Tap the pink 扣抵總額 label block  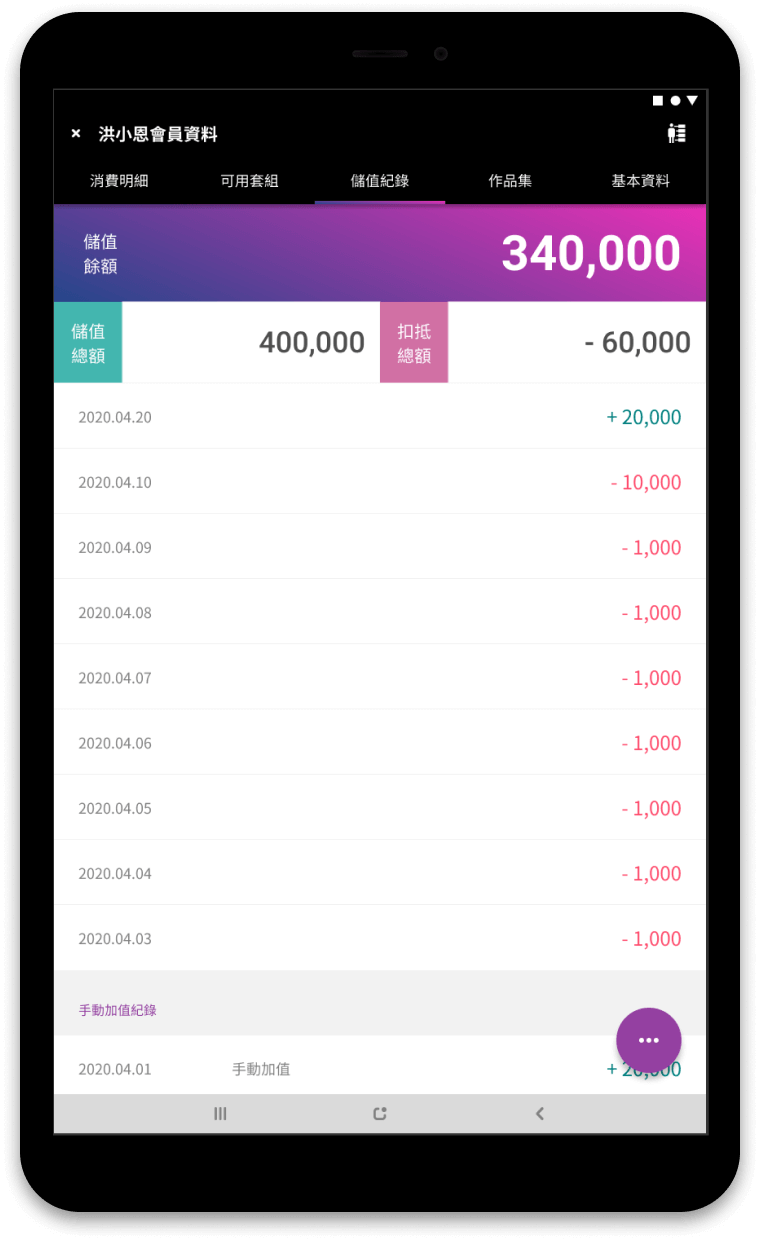coord(414,342)
